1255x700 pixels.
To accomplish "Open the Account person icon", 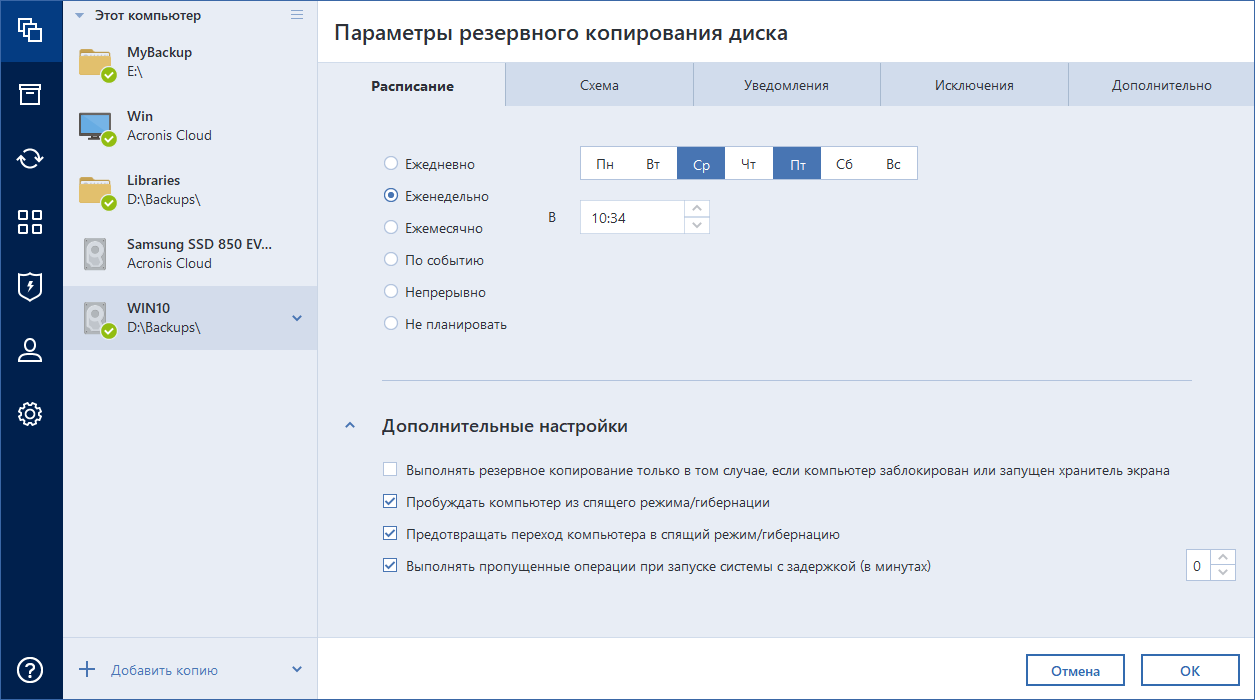I will pos(30,350).
